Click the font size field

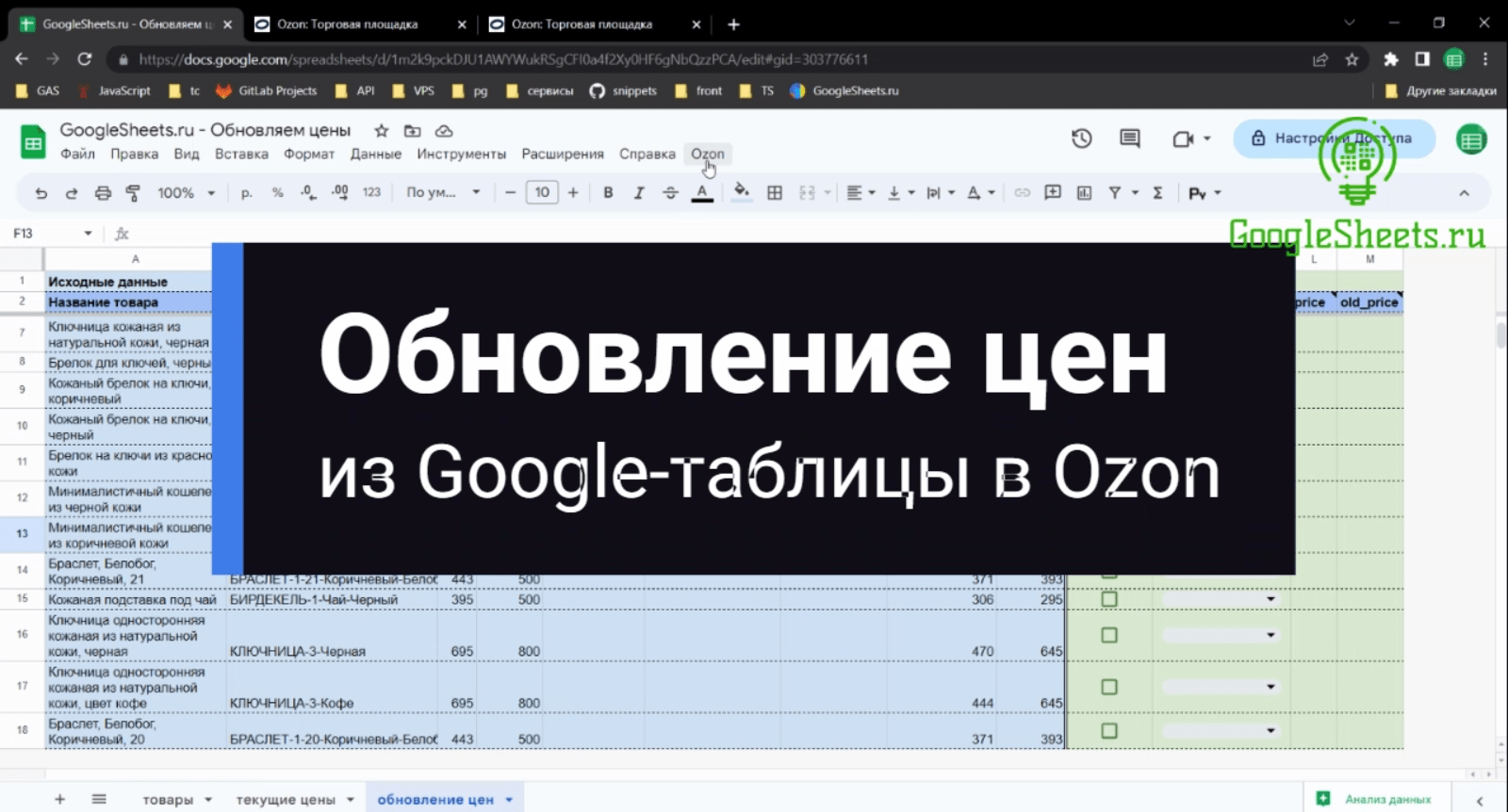pyautogui.click(x=542, y=193)
